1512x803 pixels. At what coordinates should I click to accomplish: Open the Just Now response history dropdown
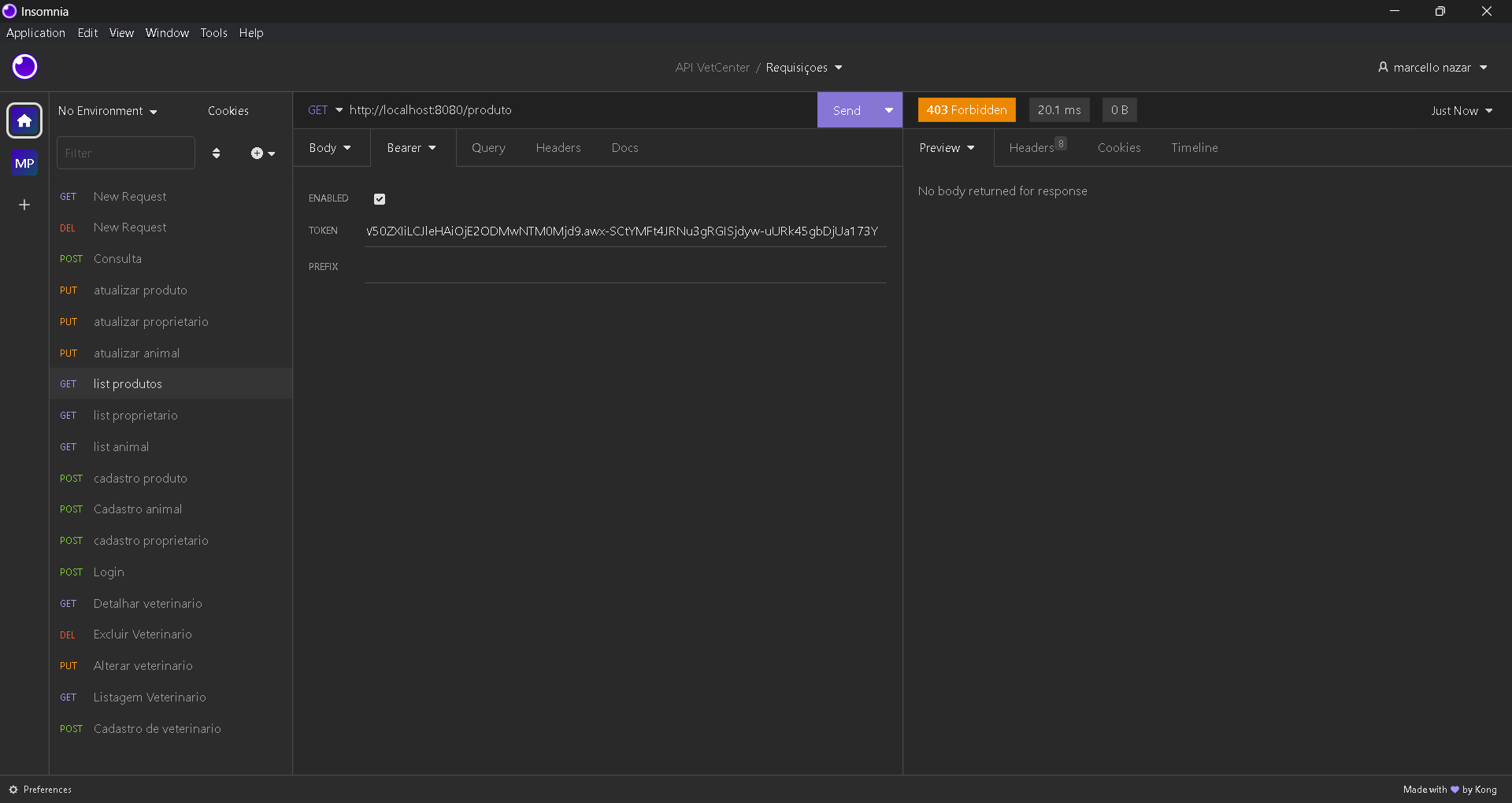point(1462,111)
